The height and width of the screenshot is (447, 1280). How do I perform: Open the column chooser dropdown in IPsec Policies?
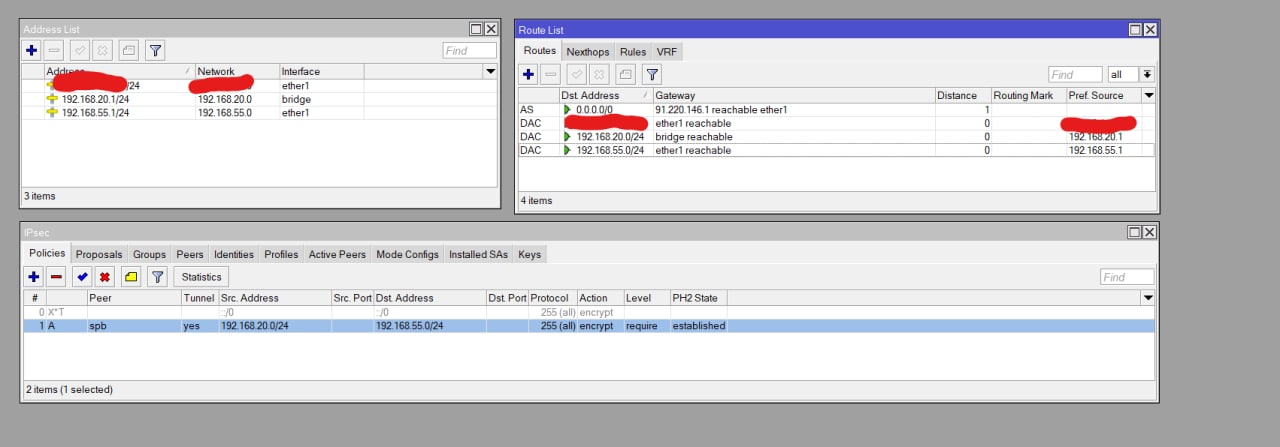(1148, 298)
